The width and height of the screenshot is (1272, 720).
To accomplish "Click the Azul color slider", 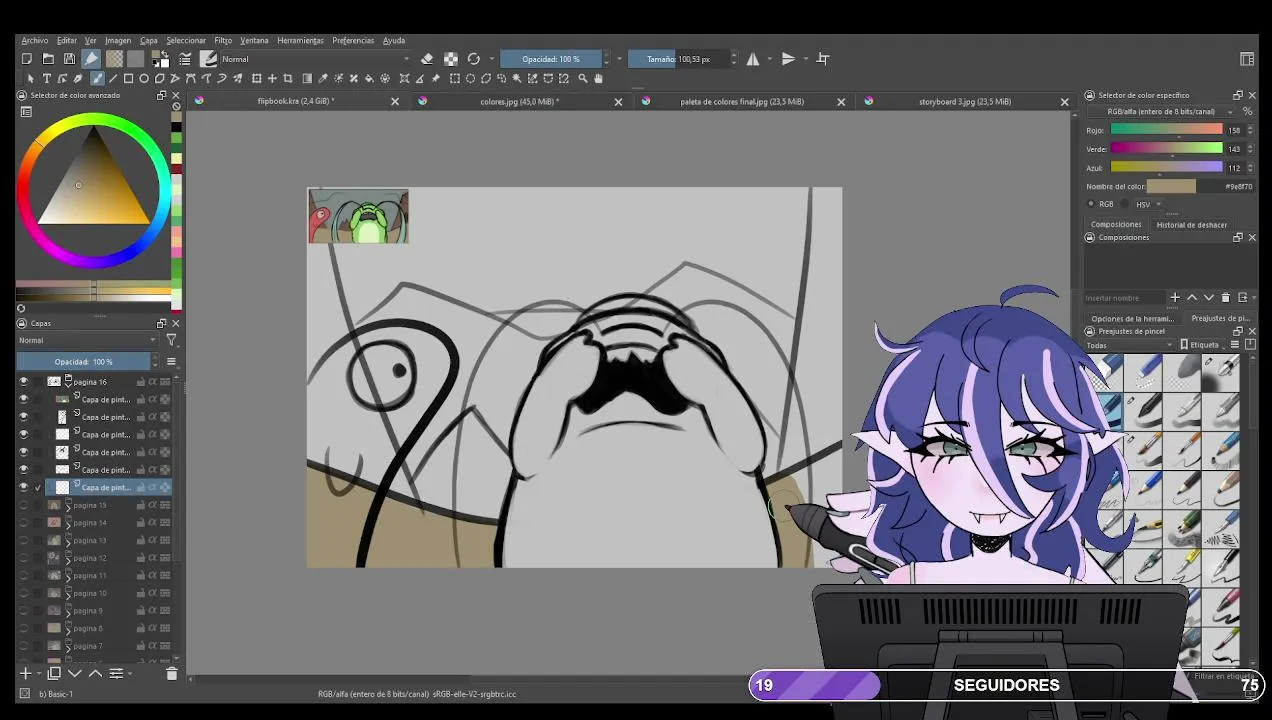I will coord(1166,167).
